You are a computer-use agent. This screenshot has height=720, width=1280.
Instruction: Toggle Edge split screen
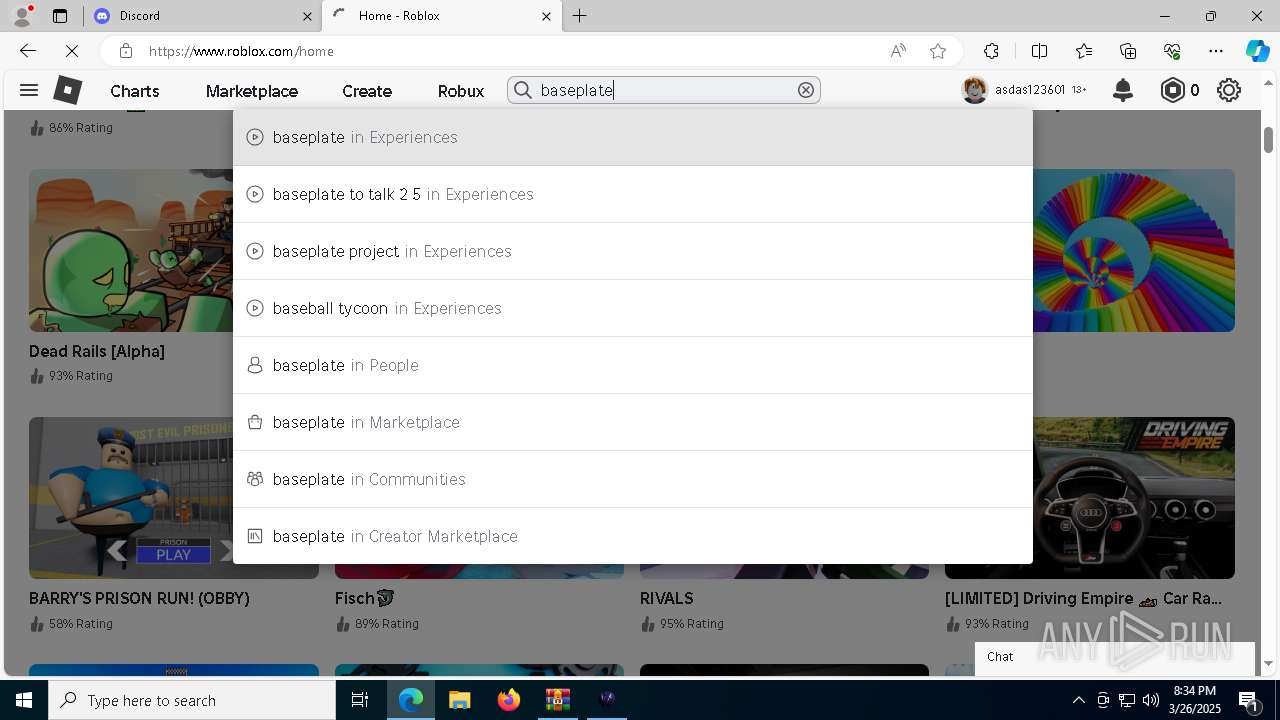coord(1039,51)
